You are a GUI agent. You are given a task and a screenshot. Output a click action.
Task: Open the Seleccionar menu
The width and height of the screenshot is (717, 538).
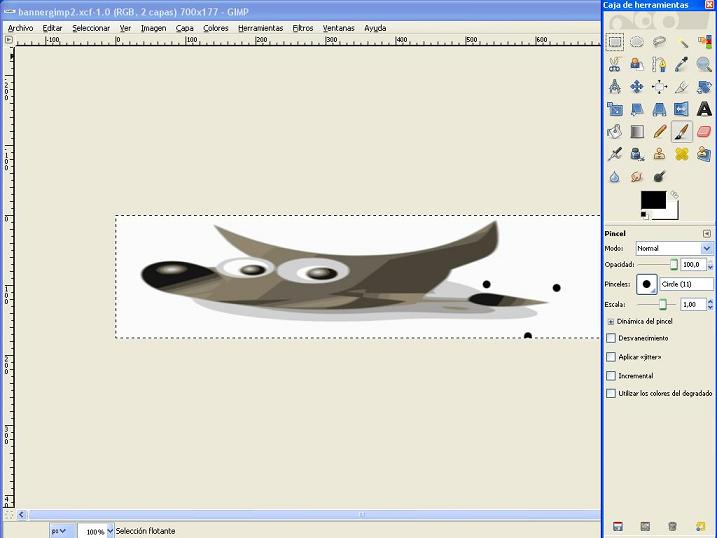[91, 28]
